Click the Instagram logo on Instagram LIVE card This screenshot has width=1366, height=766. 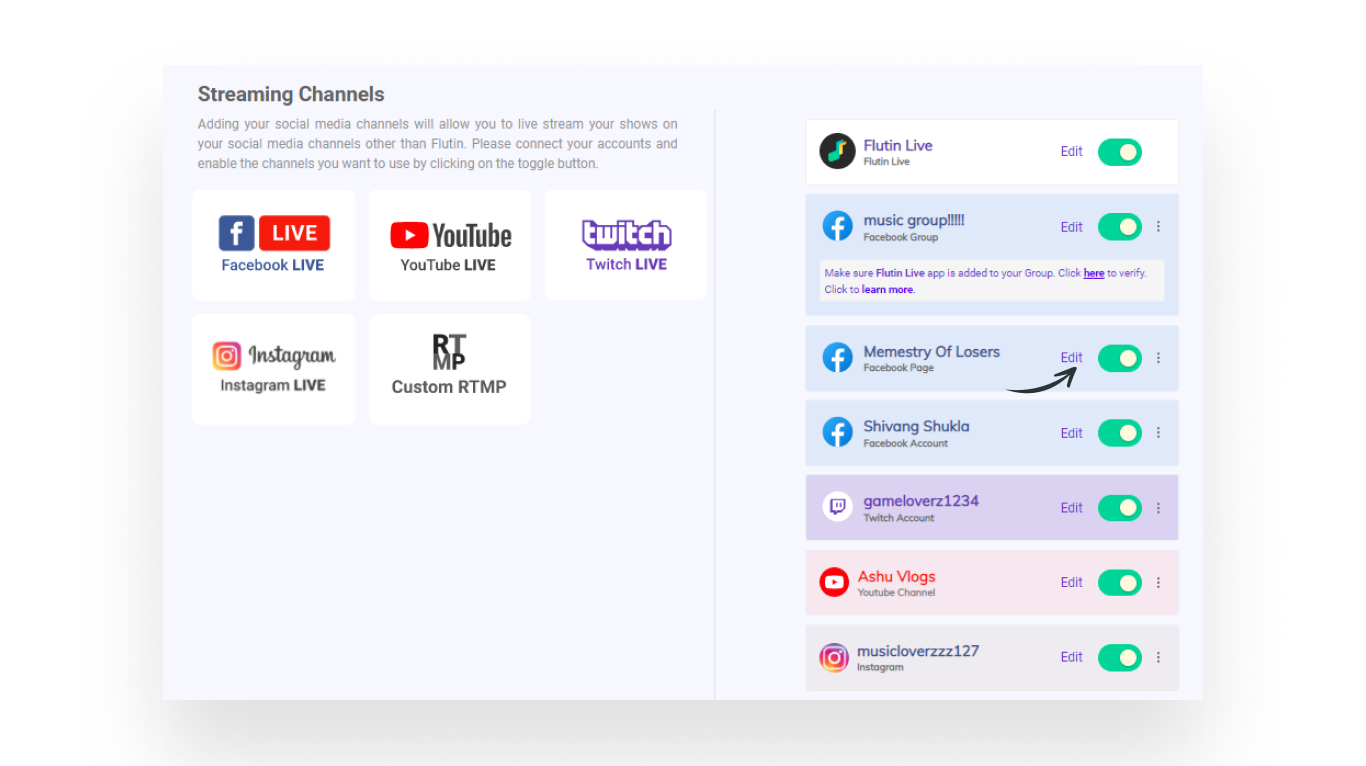274,356
